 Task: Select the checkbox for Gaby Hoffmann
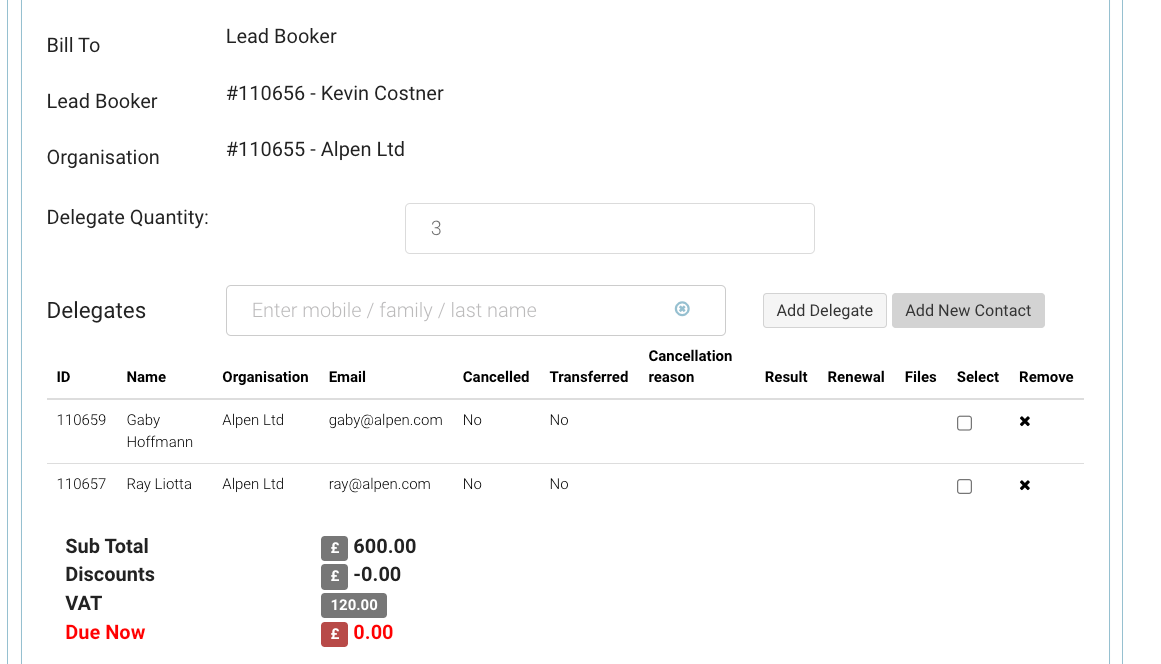[x=964, y=423]
